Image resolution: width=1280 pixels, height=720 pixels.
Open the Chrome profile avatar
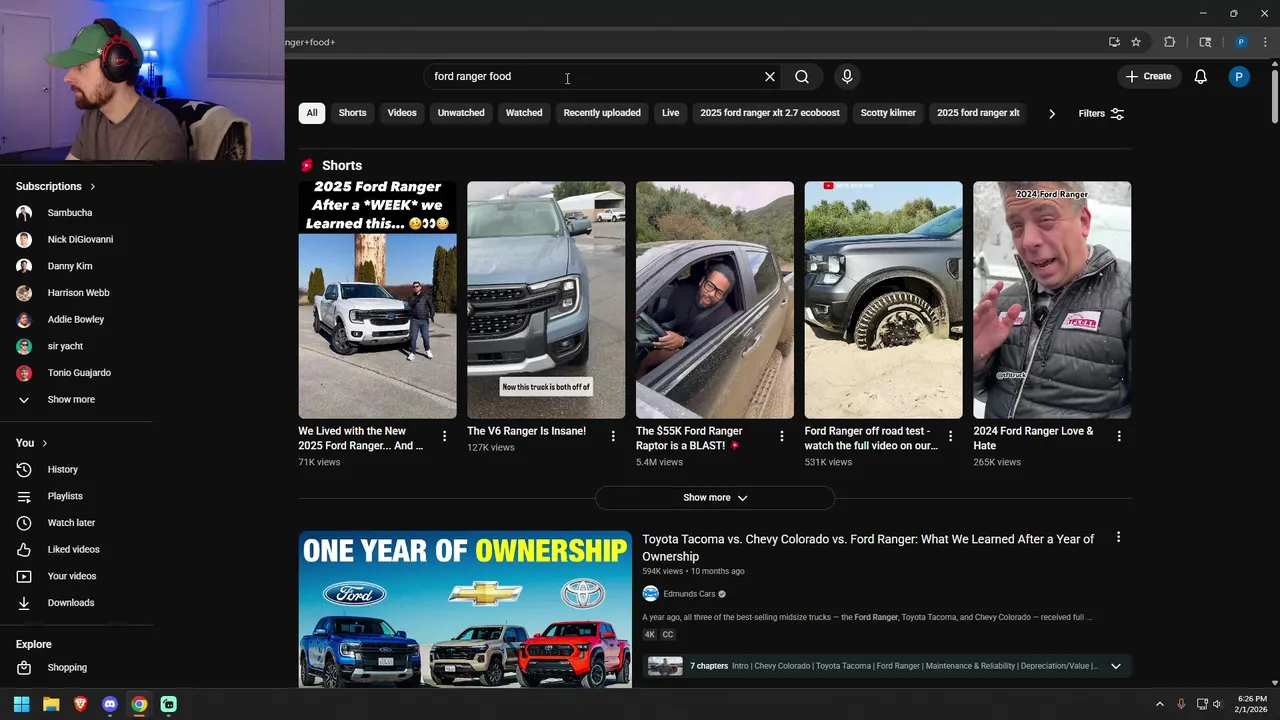1241,42
